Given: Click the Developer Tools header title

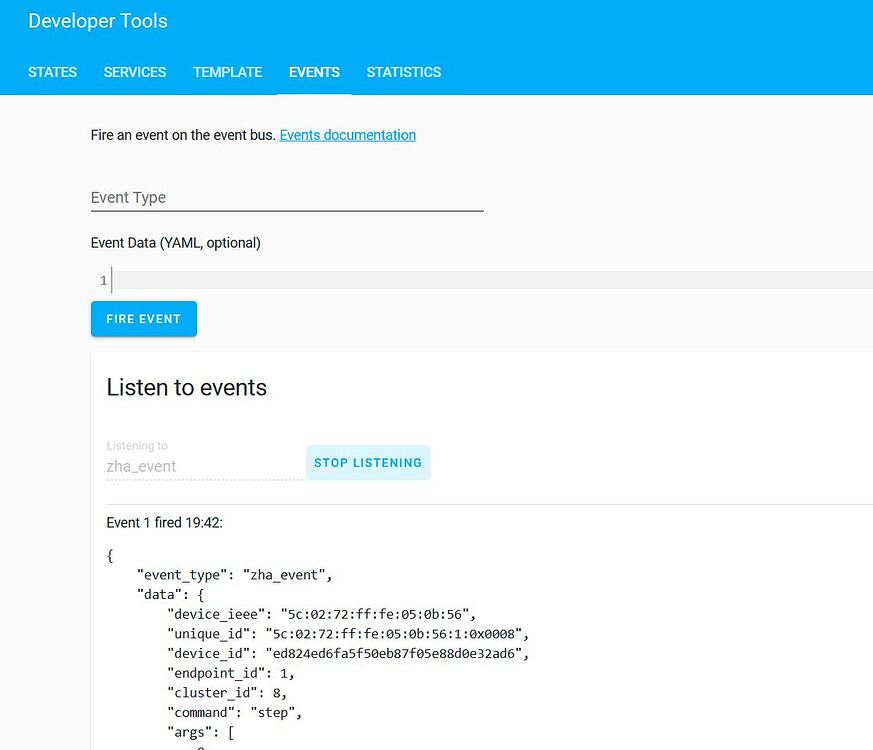Looking at the screenshot, I should click(x=98, y=21).
